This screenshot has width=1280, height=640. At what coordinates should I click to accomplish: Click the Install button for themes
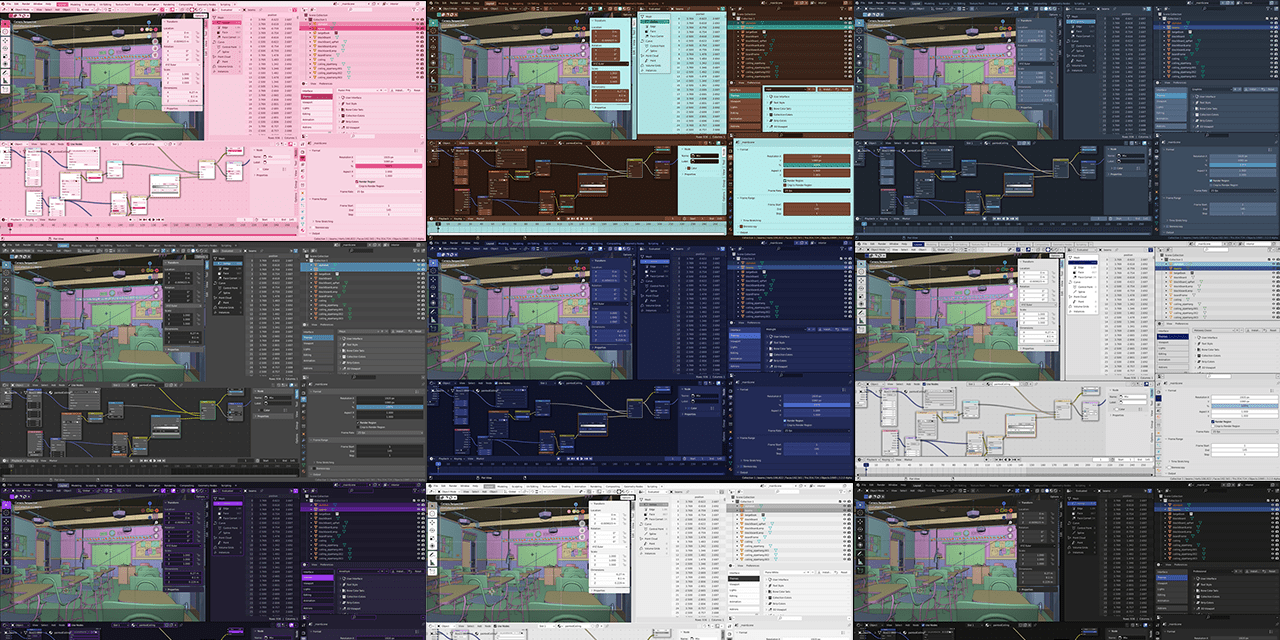(x=398, y=90)
